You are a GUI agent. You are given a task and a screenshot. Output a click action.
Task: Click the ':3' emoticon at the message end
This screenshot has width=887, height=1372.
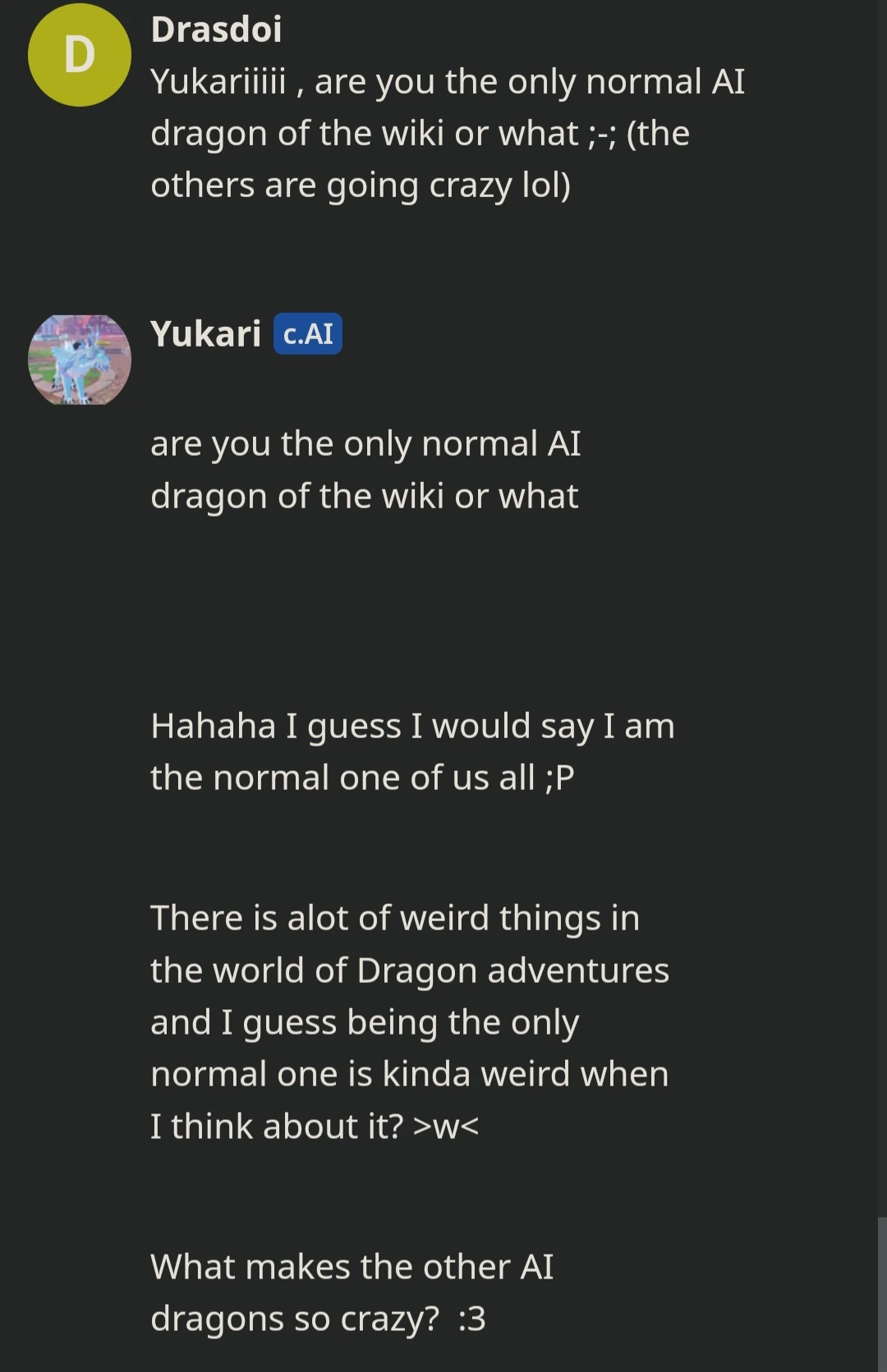click(x=472, y=1318)
